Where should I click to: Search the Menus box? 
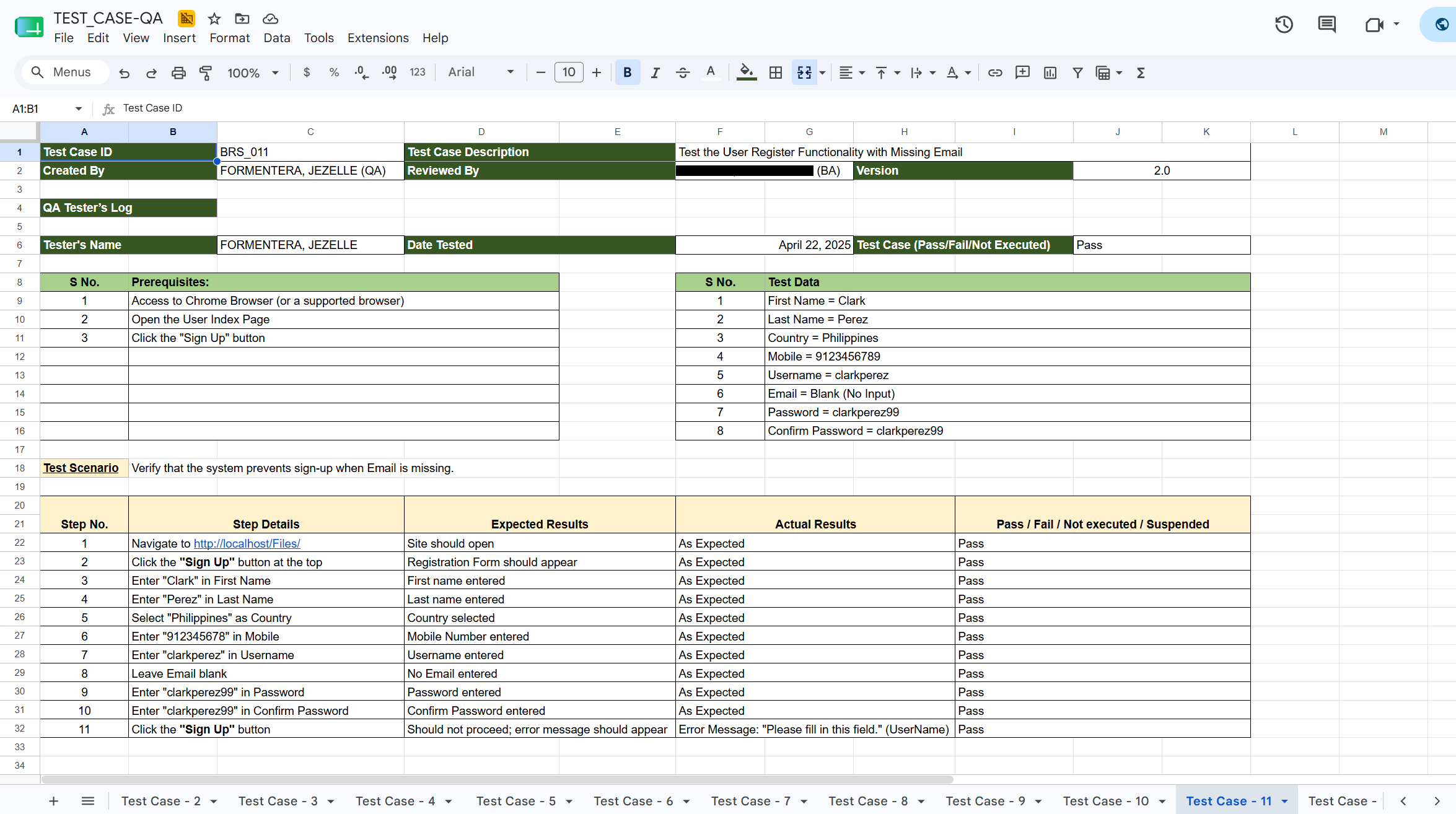66,72
